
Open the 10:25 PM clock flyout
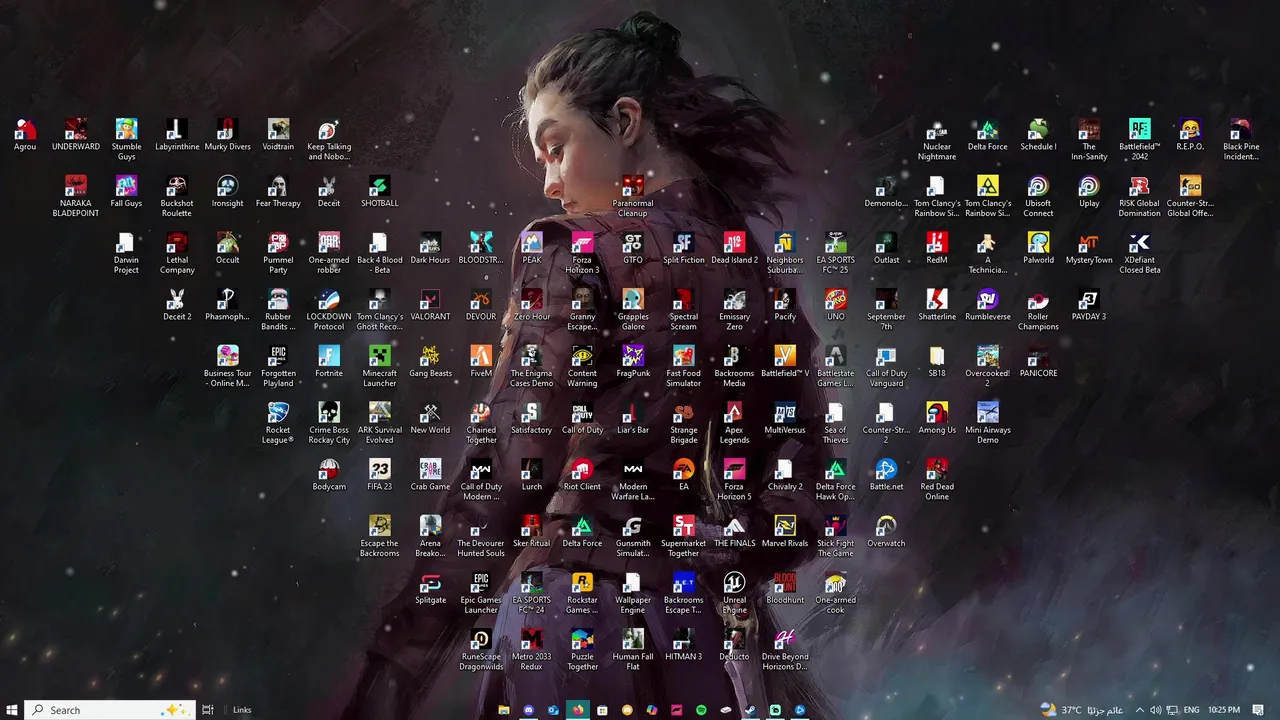(x=1224, y=710)
